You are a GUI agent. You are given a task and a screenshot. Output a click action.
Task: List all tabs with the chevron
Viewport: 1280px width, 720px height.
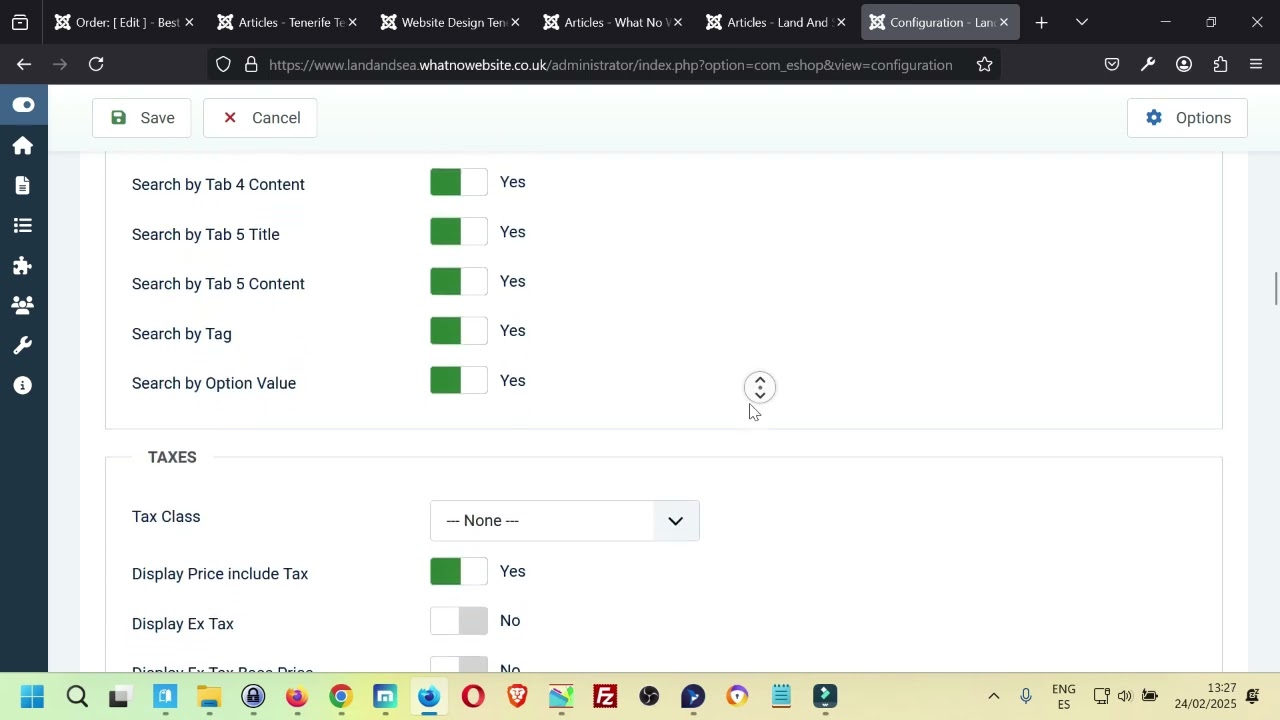[x=1082, y=22]
